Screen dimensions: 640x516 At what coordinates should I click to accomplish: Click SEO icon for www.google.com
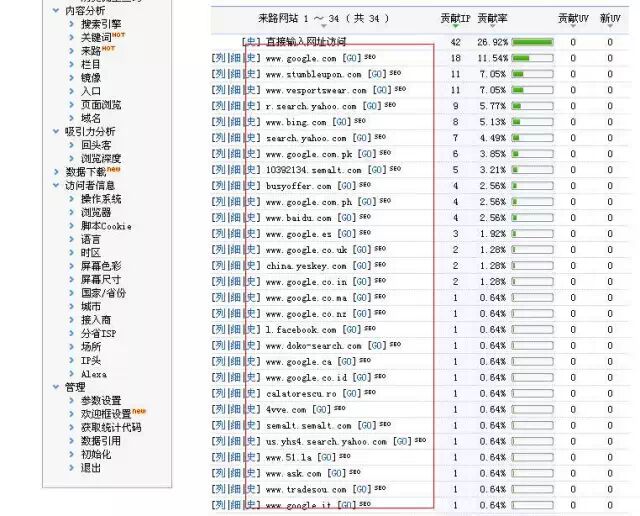coord(370,57)
